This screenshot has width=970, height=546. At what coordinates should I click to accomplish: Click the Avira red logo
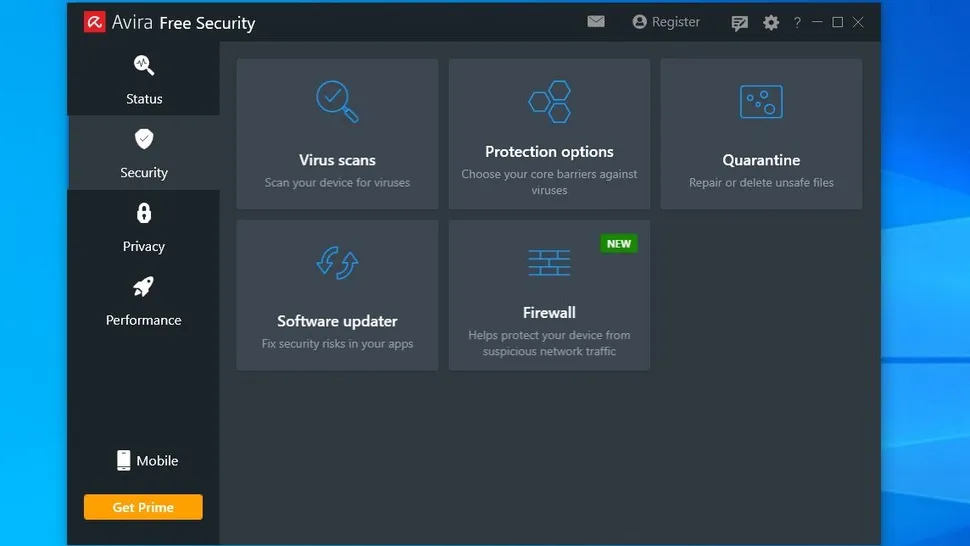click(95, 22)
